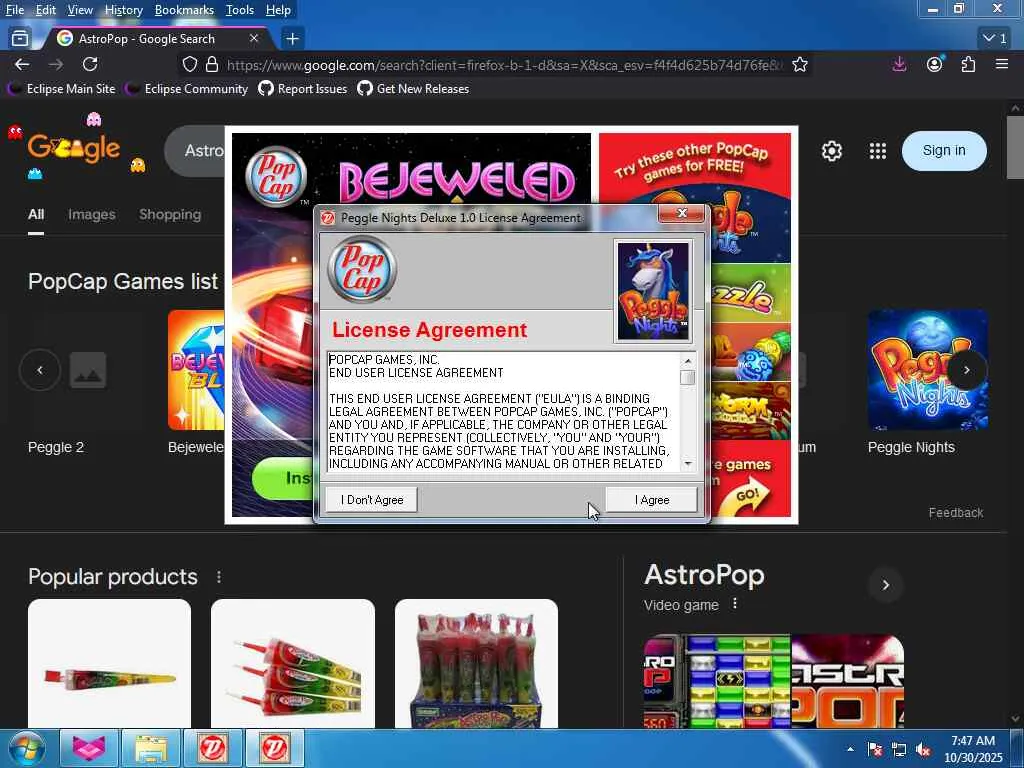Open the Firefox hamburger application menu
Image resolution: width=1024 pixels, height=768 pixels.
coord(1002,64)
